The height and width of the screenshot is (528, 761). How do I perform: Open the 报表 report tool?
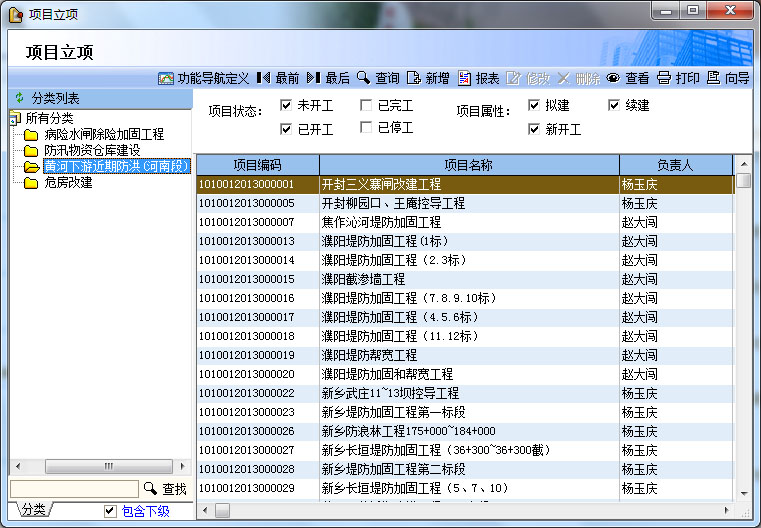pos(479,78)
